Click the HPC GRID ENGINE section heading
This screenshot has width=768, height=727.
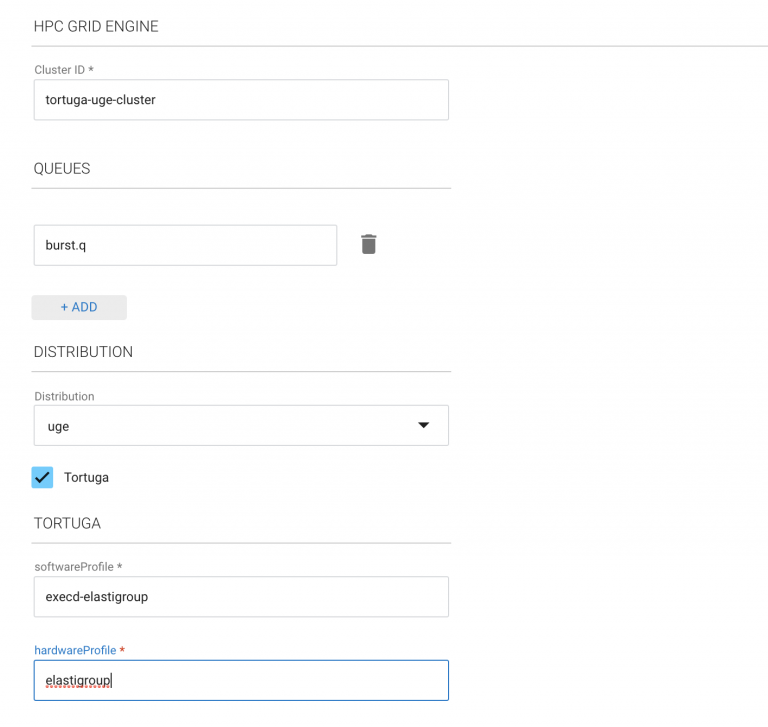pyautogui.click(x=96, y=27)
